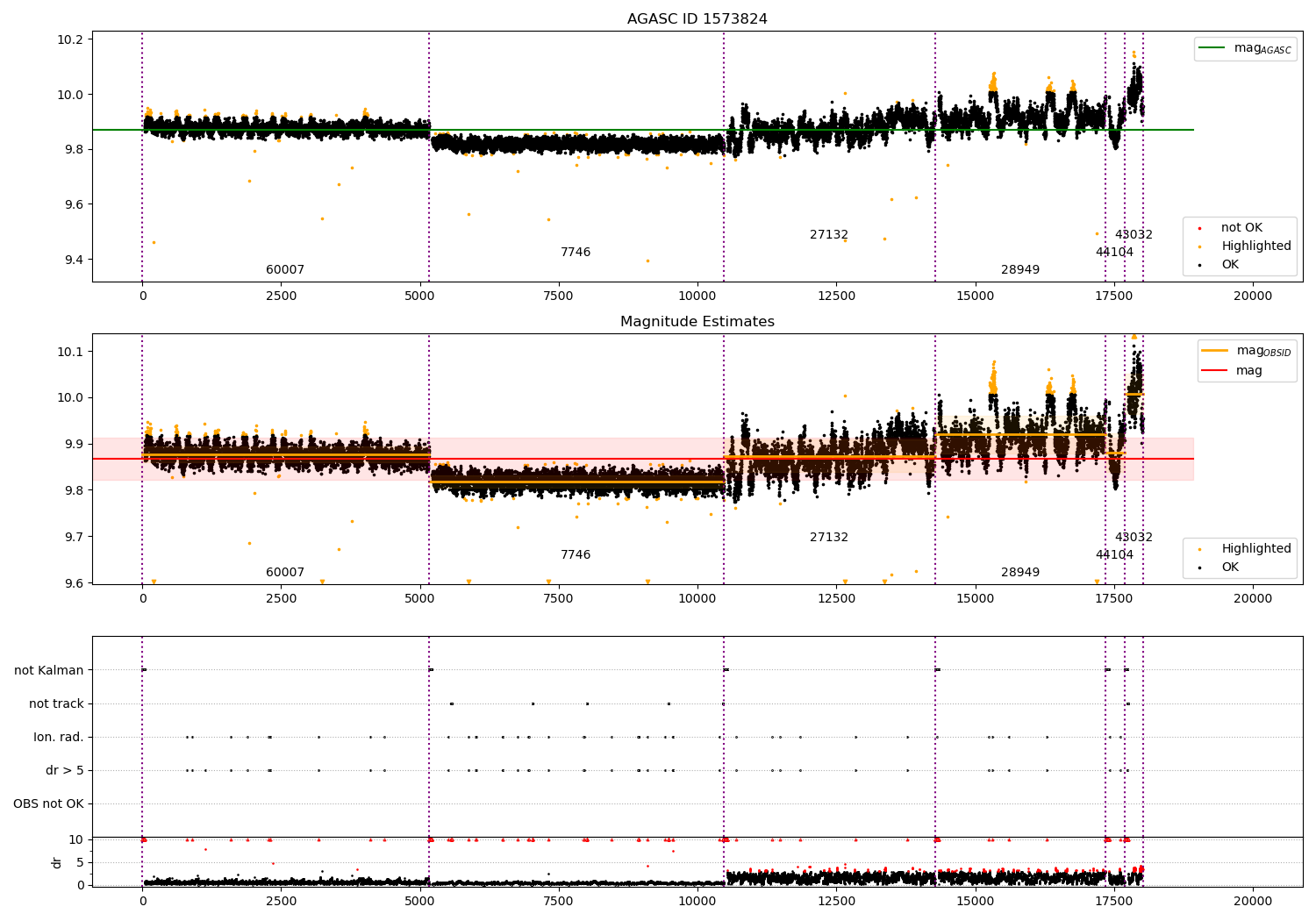Click the 'not track' y-axis label
The height and width of the screenshot is (921, 1316).
56,704
